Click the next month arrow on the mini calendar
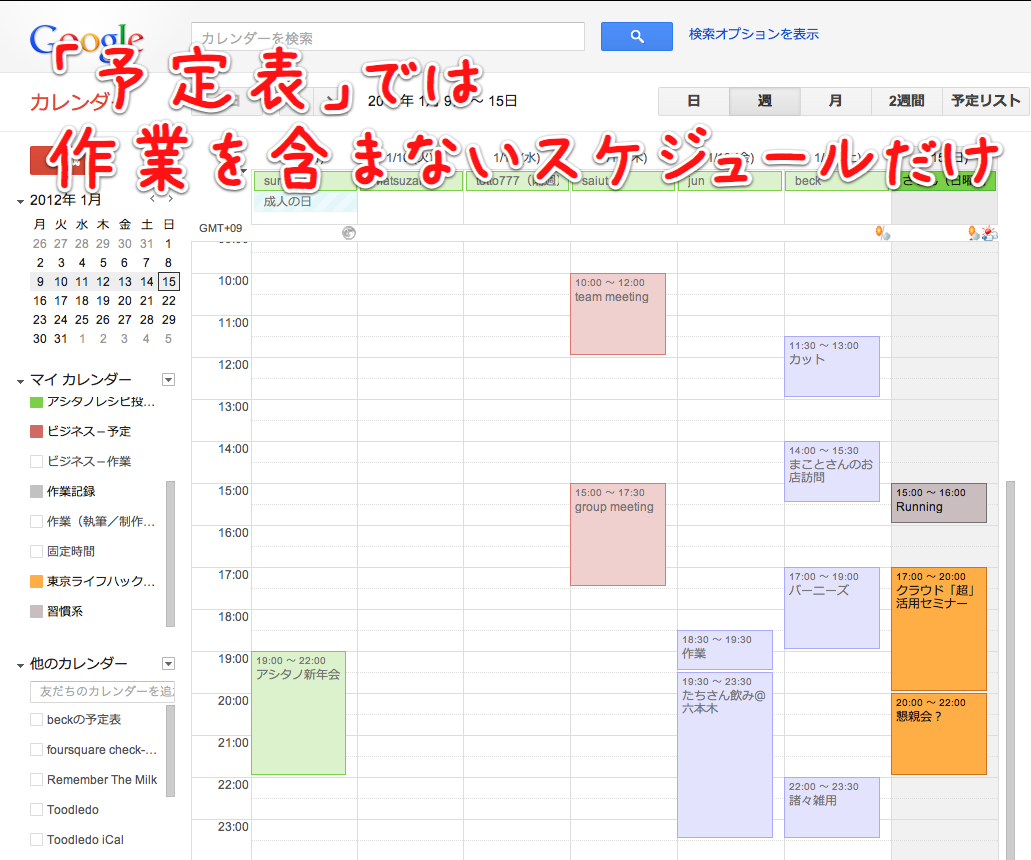The height and width of the screenshot is (860, 1031). 168,198
